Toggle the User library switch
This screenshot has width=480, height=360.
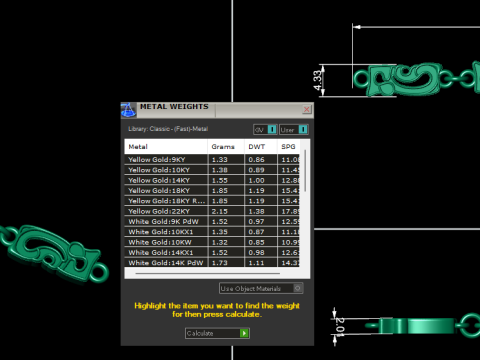point(294,129)
